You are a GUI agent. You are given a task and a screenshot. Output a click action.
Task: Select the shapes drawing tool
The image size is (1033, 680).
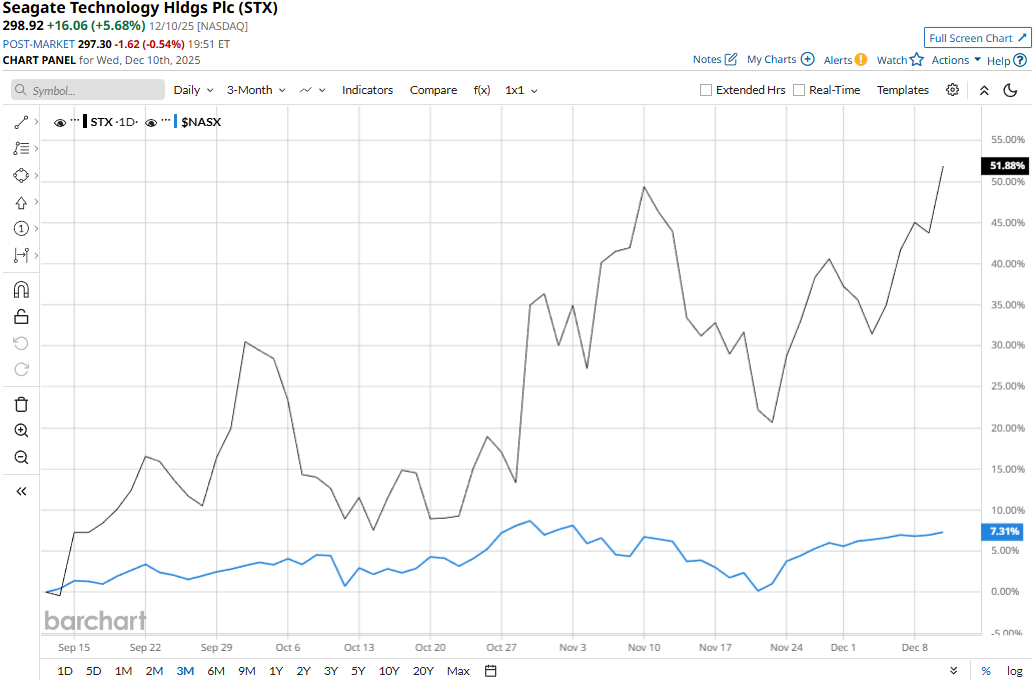coord(21,175)
